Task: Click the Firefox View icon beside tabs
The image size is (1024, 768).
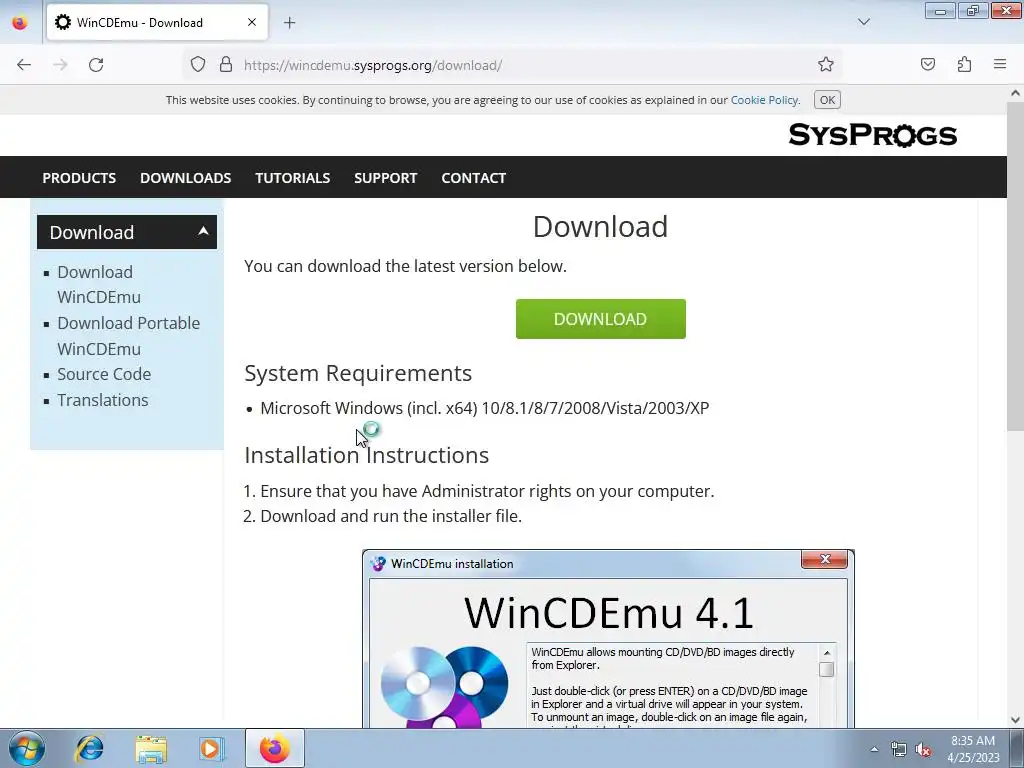Action: pos(20,22)
